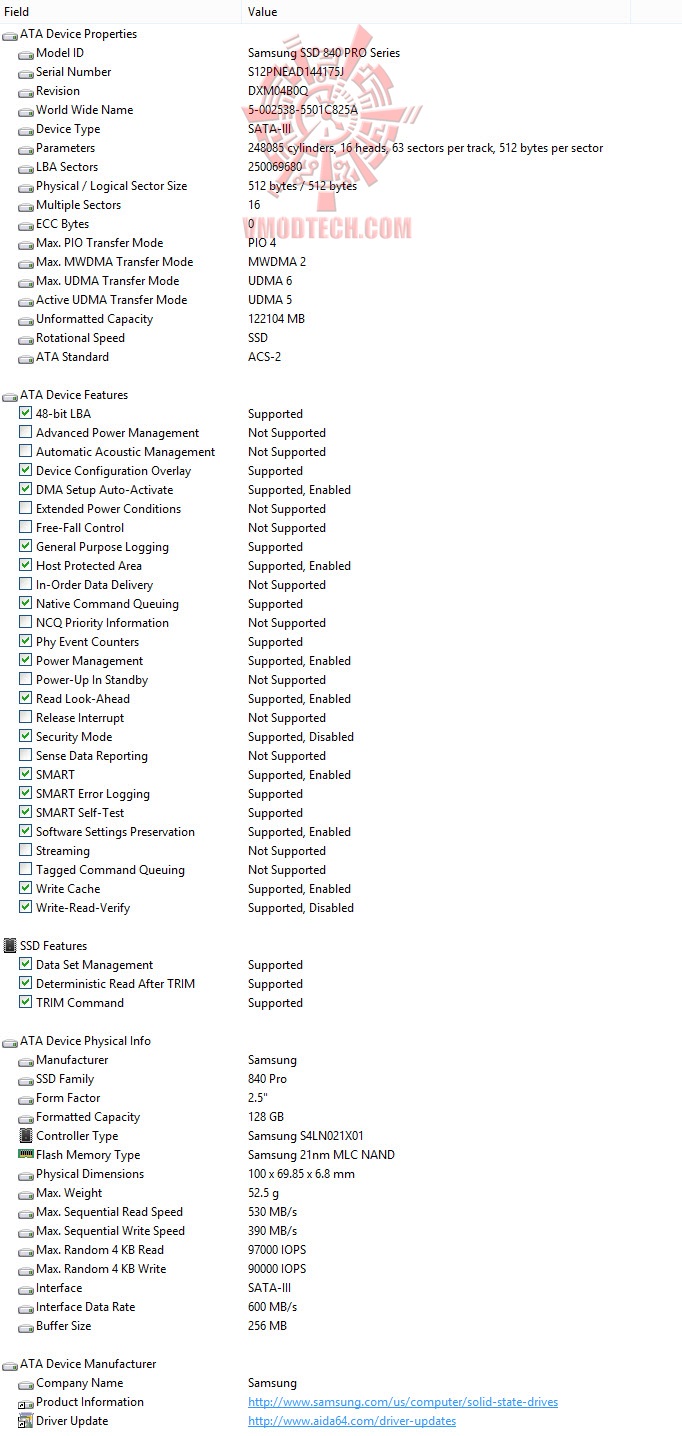Click the update icon beside Driver Update
This screenshot has height=1436, width=682.
tap(26, 1421)
